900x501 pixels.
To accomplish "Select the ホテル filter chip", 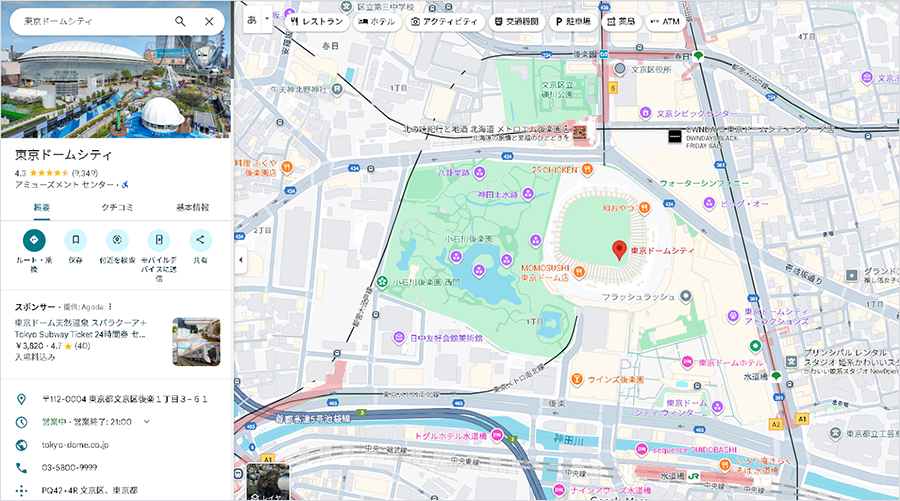I will point(375,21).
